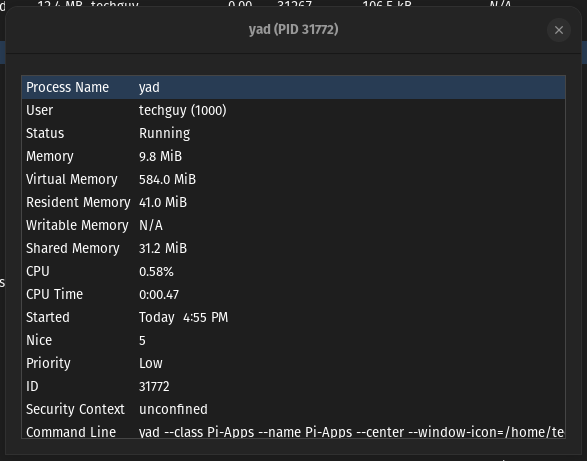Click the Shared Memory 31.2 MiB row
The width and height of the screenshot is (587, 461).
(x=294, y=248)
